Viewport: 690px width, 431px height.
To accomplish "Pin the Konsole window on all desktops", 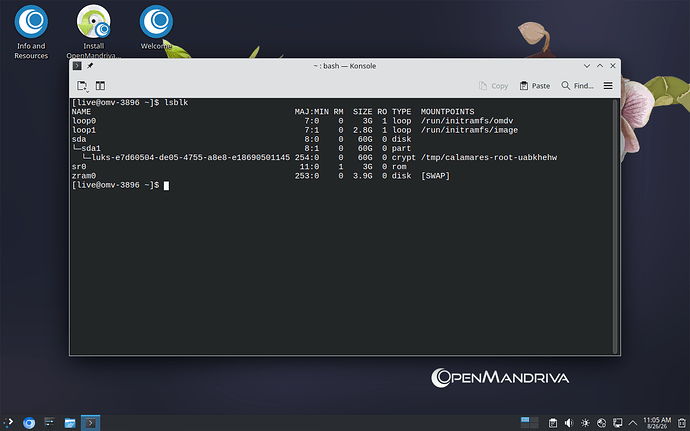I will tap(90, 66).
